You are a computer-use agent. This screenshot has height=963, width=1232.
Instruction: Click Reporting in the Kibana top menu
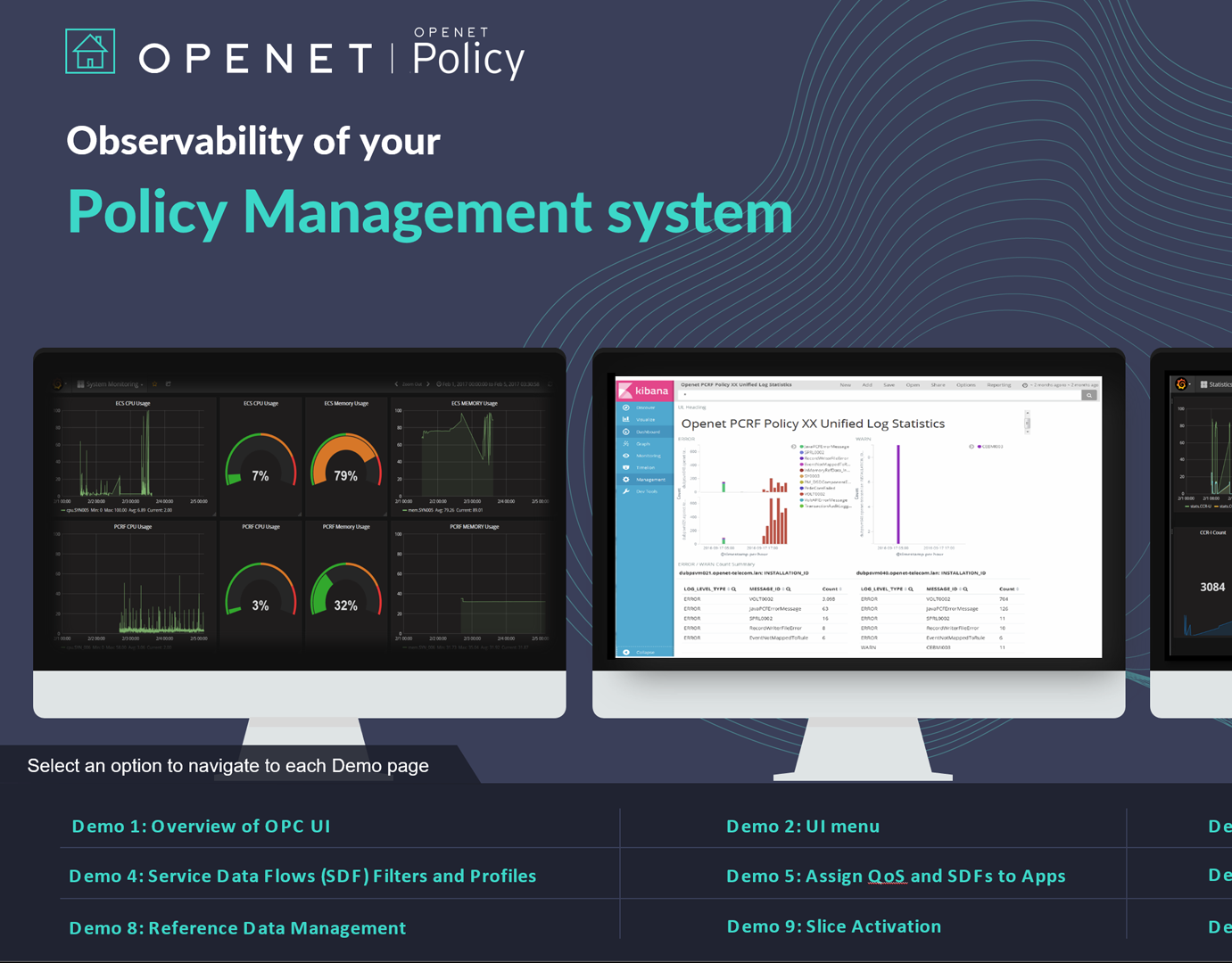(x=999, y=385)
